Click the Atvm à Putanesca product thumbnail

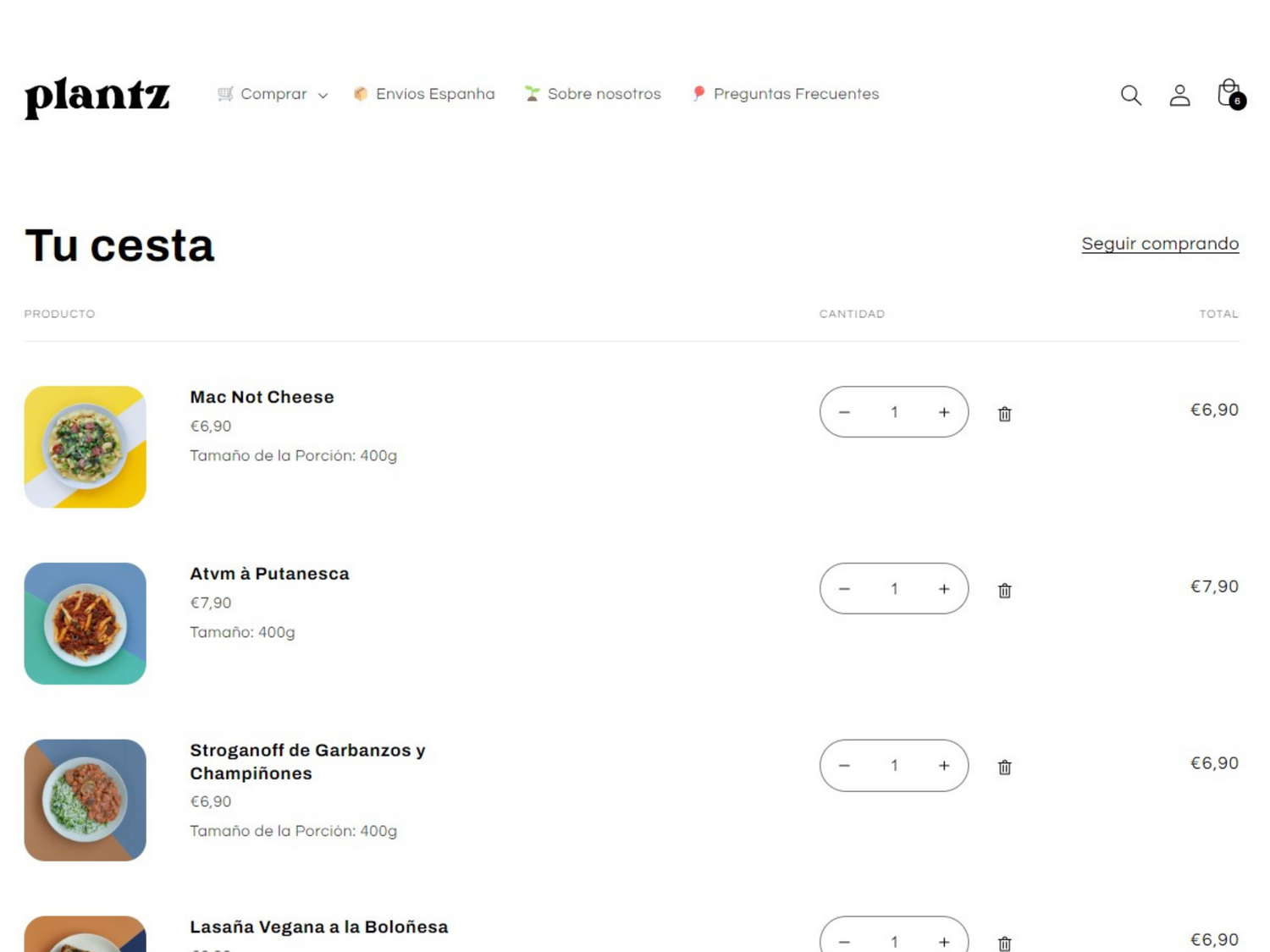(85, 624)
